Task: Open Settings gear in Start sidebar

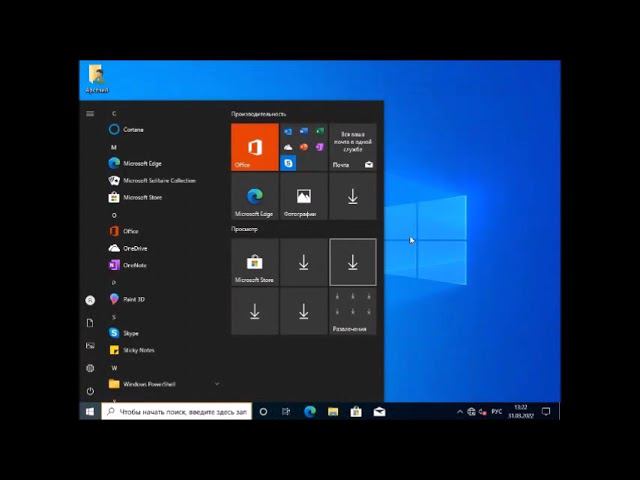Action: point(90,368)
